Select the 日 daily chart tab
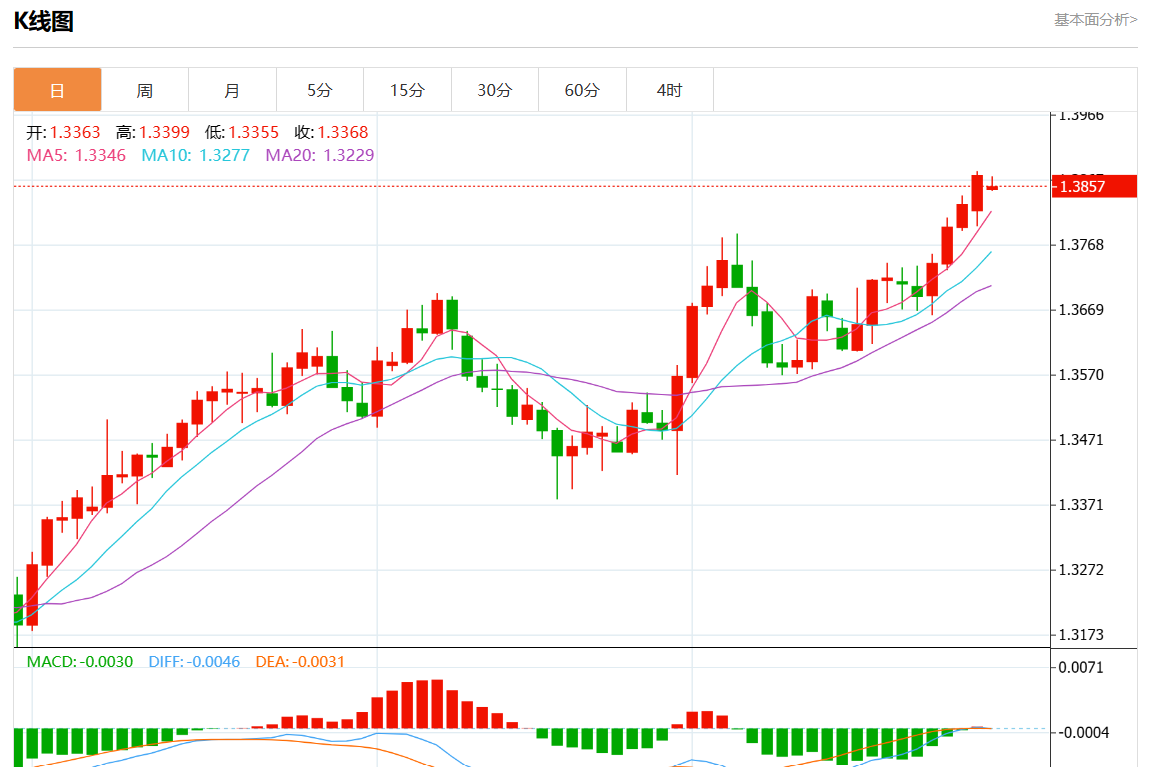This screenshot has height=767, width=1158. pos(58,90)
